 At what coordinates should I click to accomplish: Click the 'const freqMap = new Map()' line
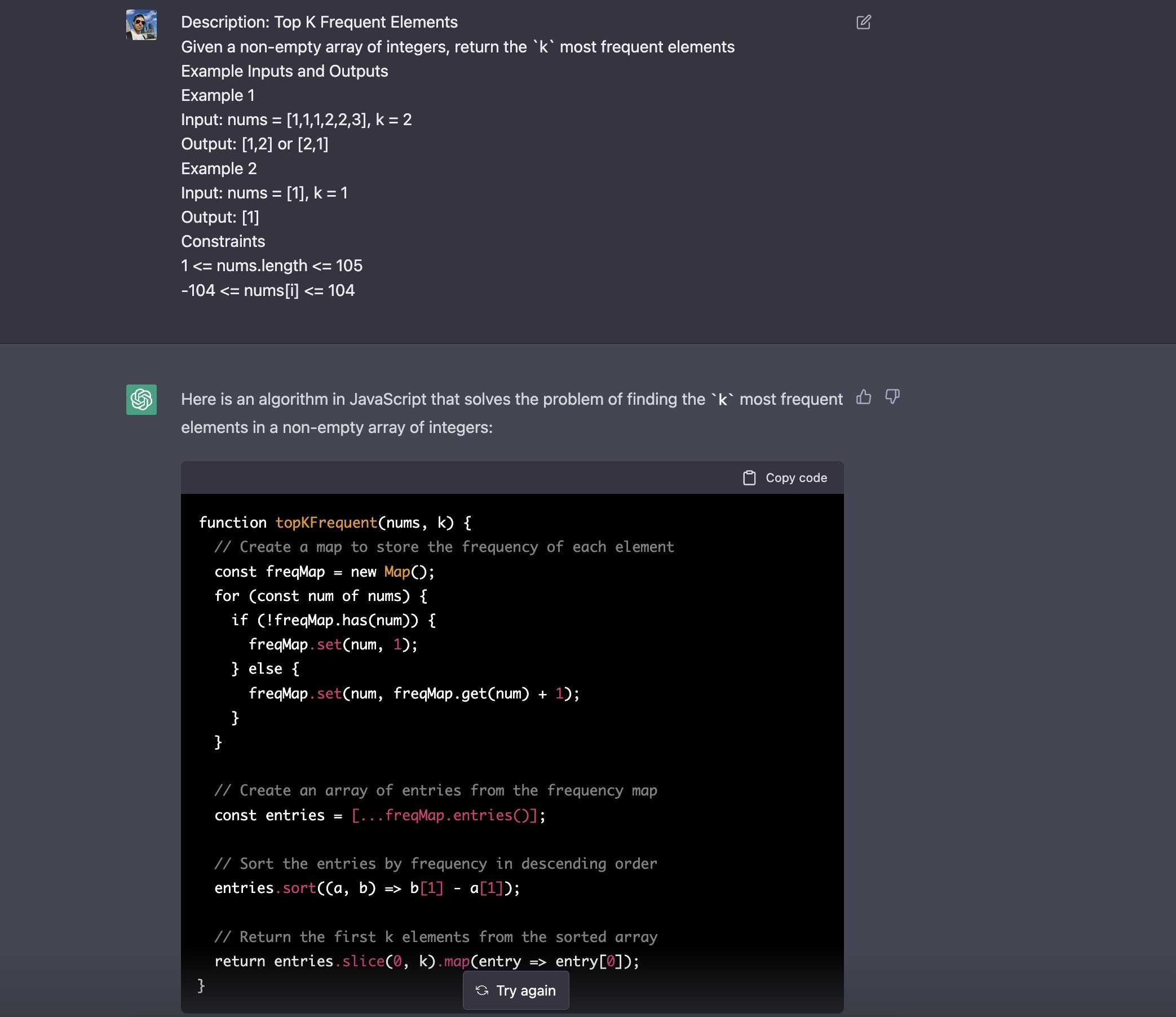pos(325,572)
